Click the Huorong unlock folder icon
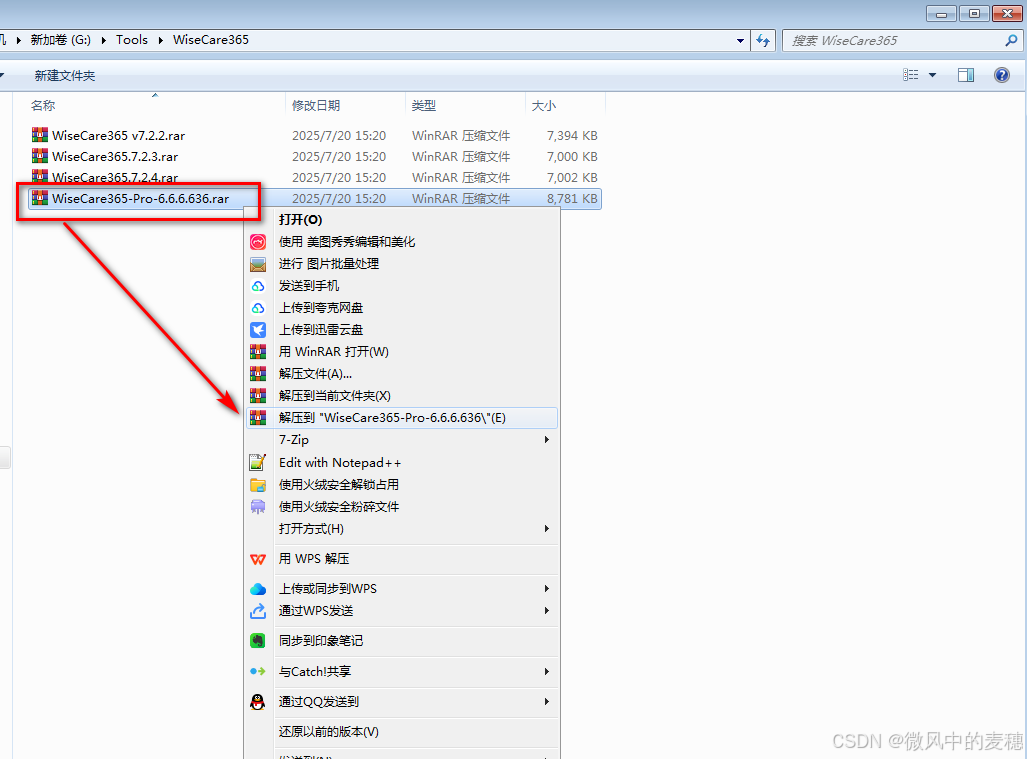 pos(258,485)
